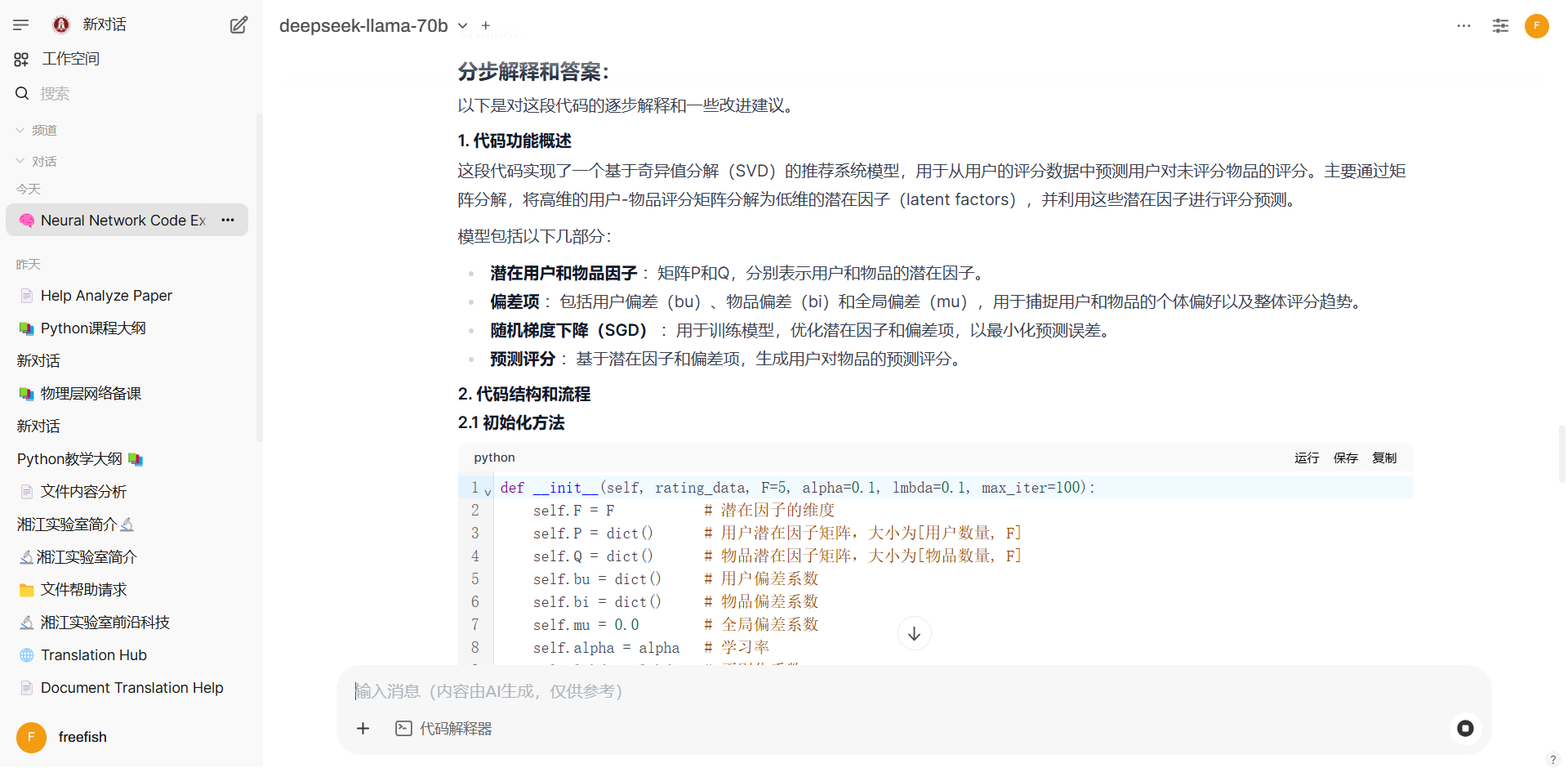The height and width of the screenshot is (768, 1568).
Task: Open the chat controls sliders icon
Action: click(x=1500, y=26)
